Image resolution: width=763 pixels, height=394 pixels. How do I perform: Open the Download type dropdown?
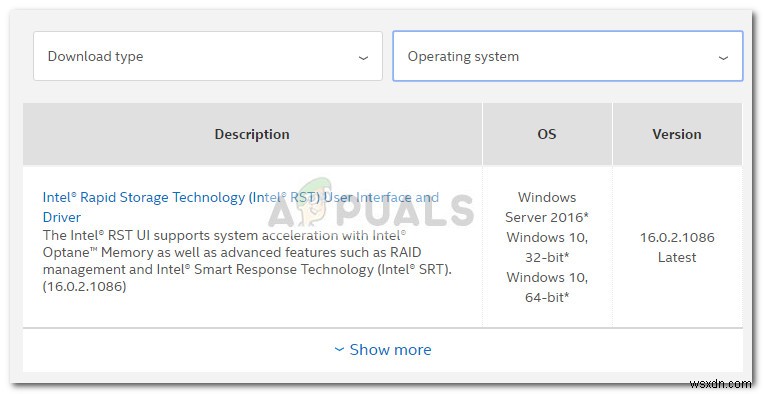point(208,56)
